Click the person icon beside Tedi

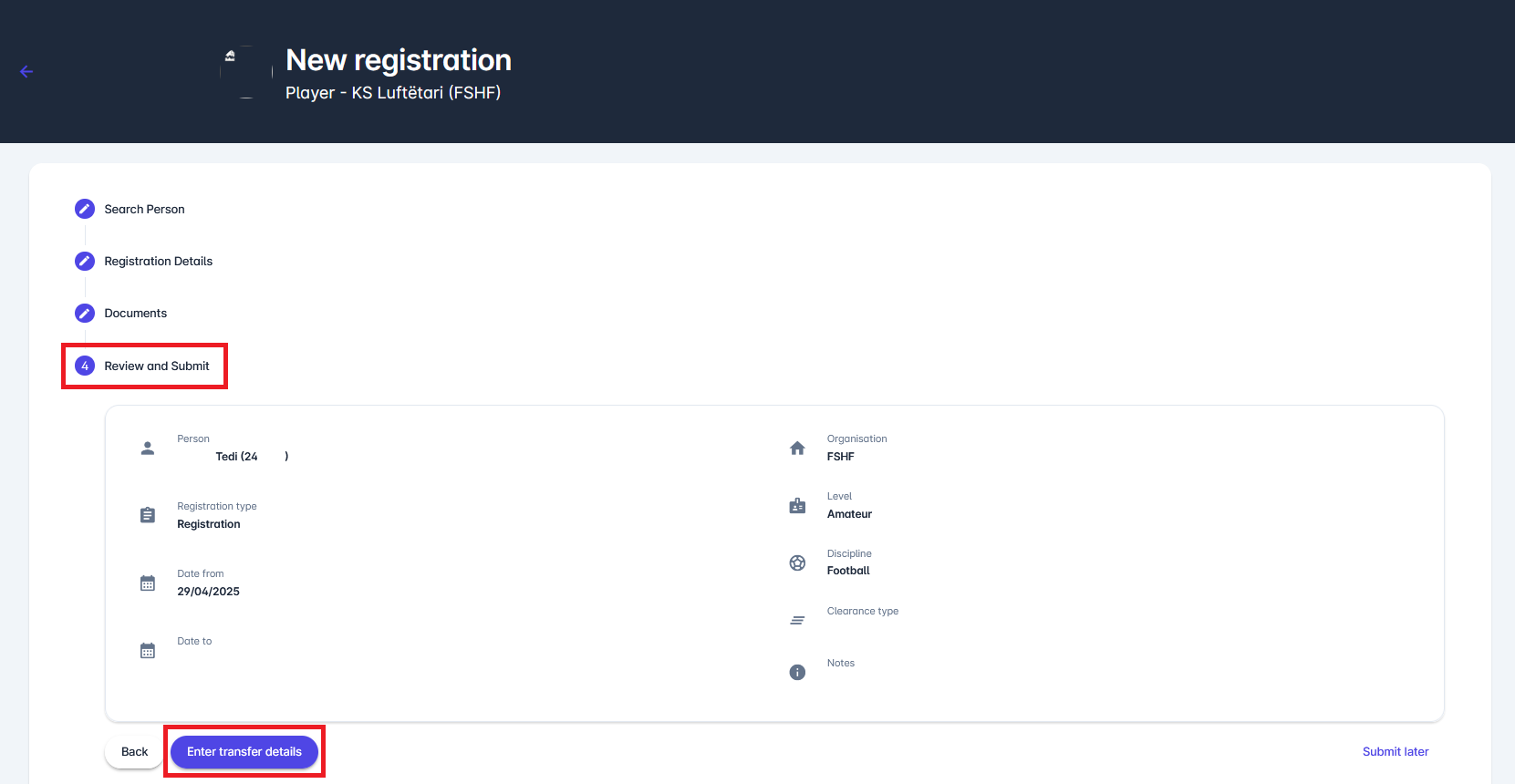tap(148, 449)
